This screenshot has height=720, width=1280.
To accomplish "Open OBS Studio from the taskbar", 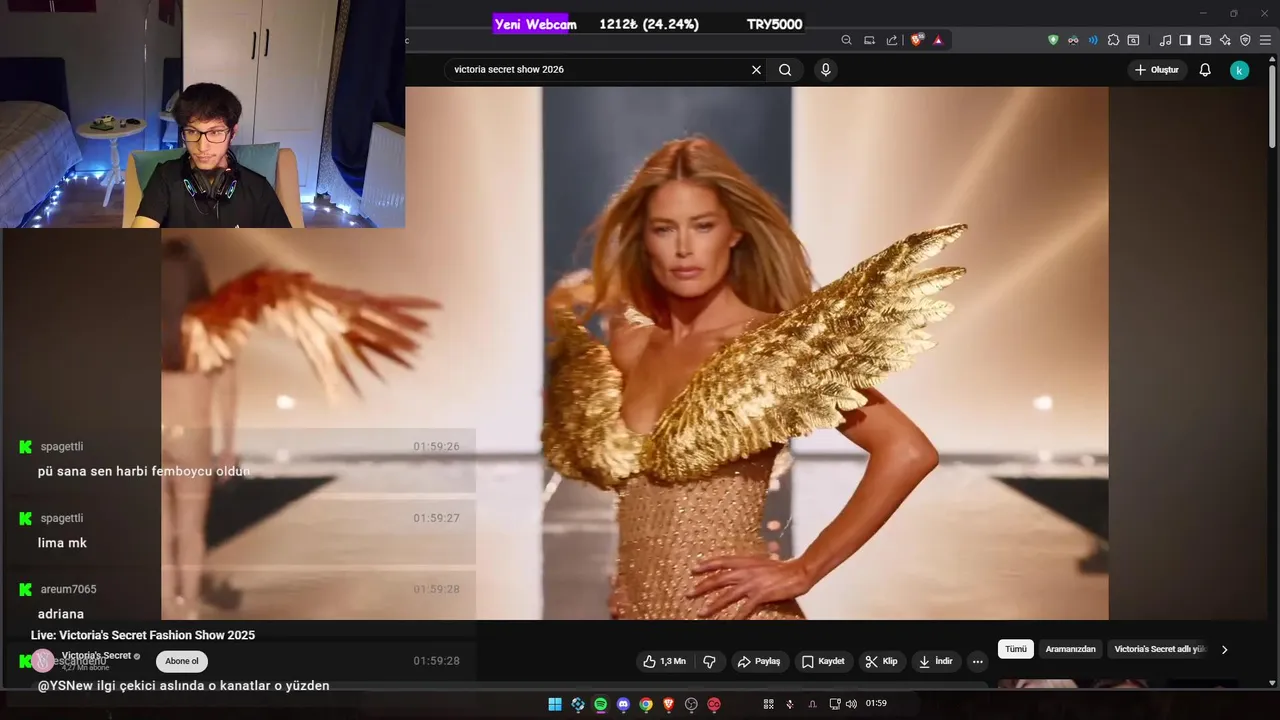I will point(691,704).
